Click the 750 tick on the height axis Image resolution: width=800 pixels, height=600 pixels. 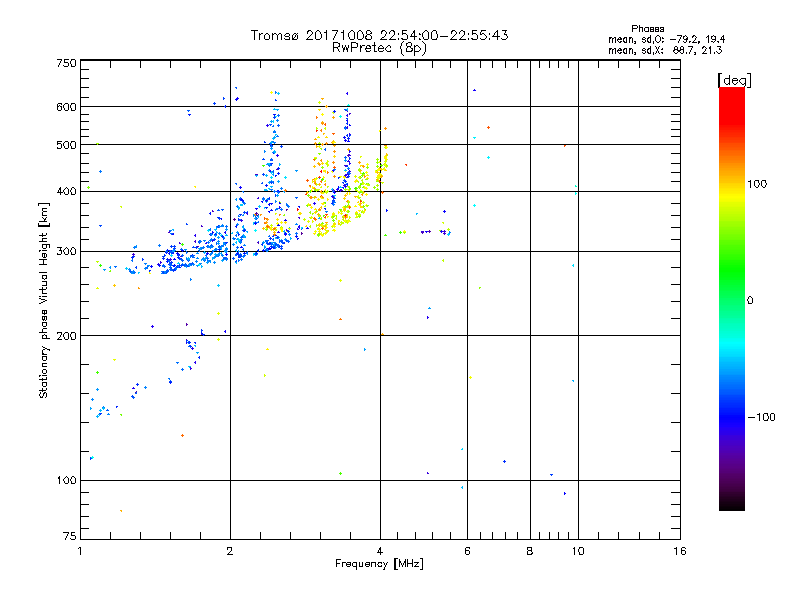(66, 62)
